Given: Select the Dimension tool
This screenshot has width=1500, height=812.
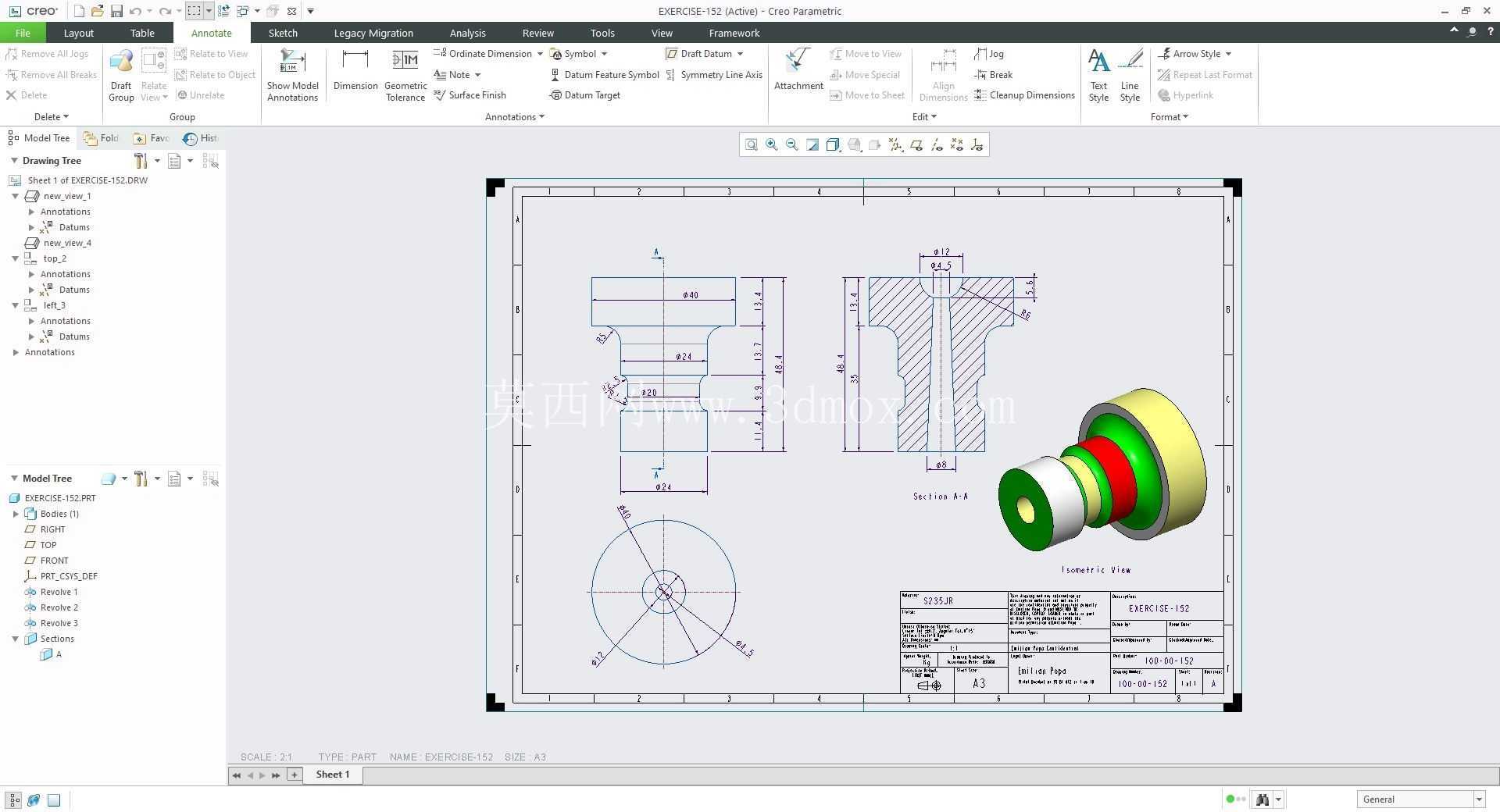Looking at the screenshot, I should 355,70.
